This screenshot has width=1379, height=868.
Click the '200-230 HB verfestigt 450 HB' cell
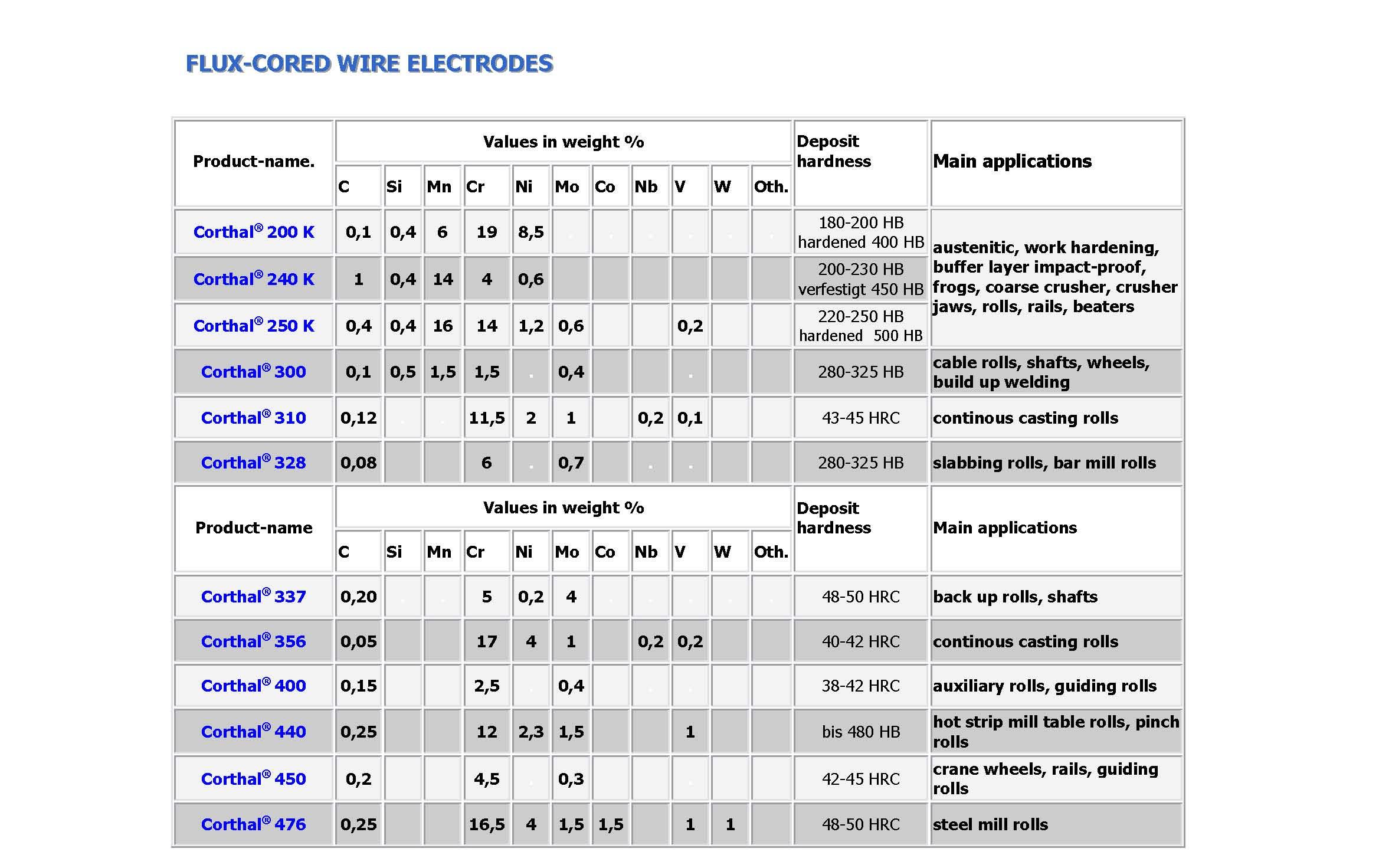click(861, 279)
